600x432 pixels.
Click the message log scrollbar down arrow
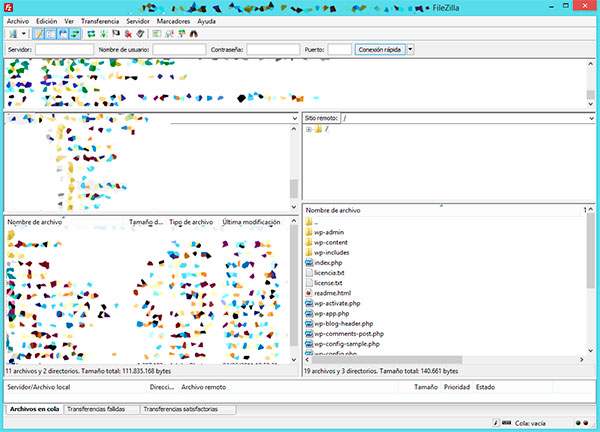click(590, 104)
